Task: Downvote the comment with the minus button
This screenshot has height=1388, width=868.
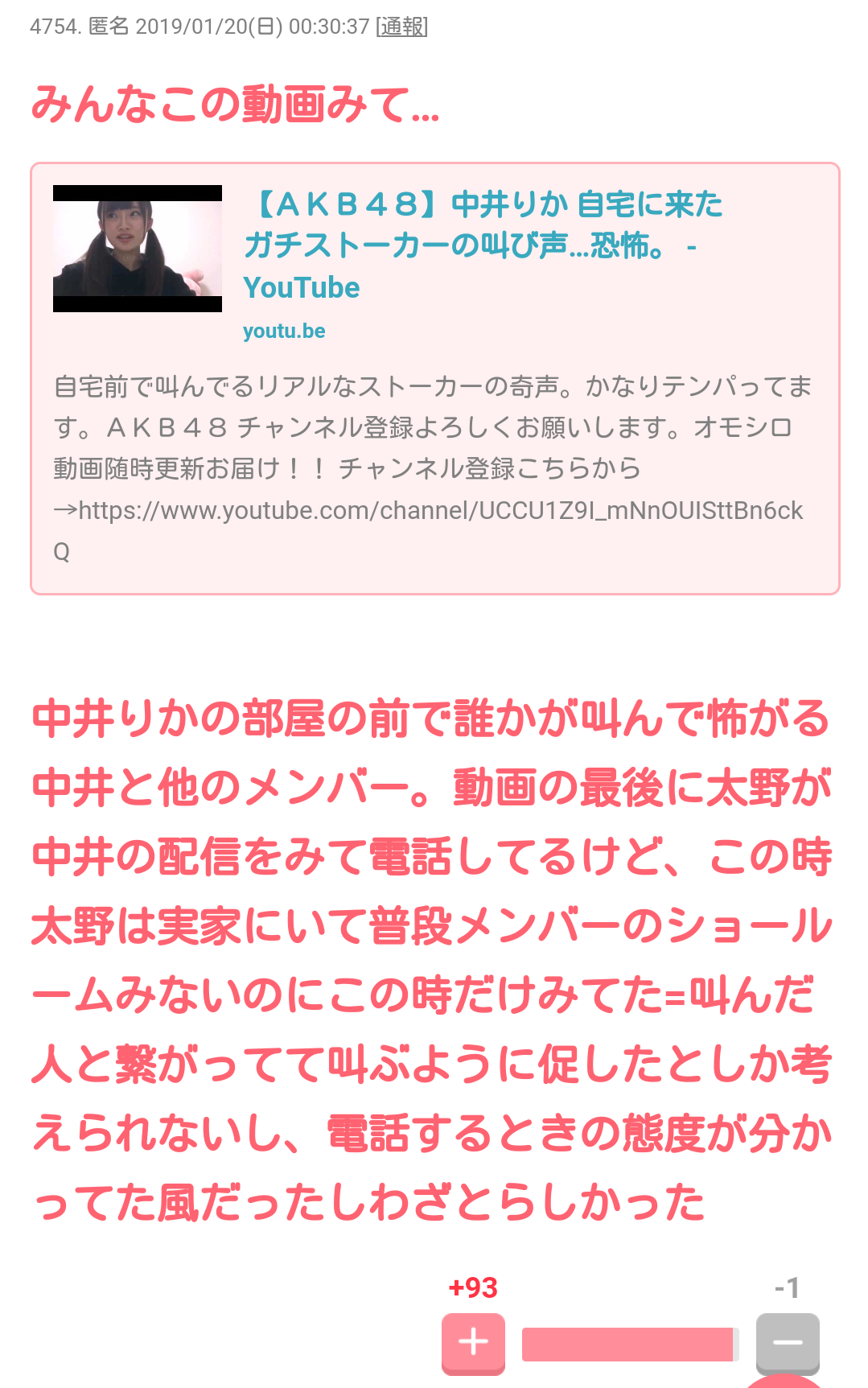Action: point(788,1343)
